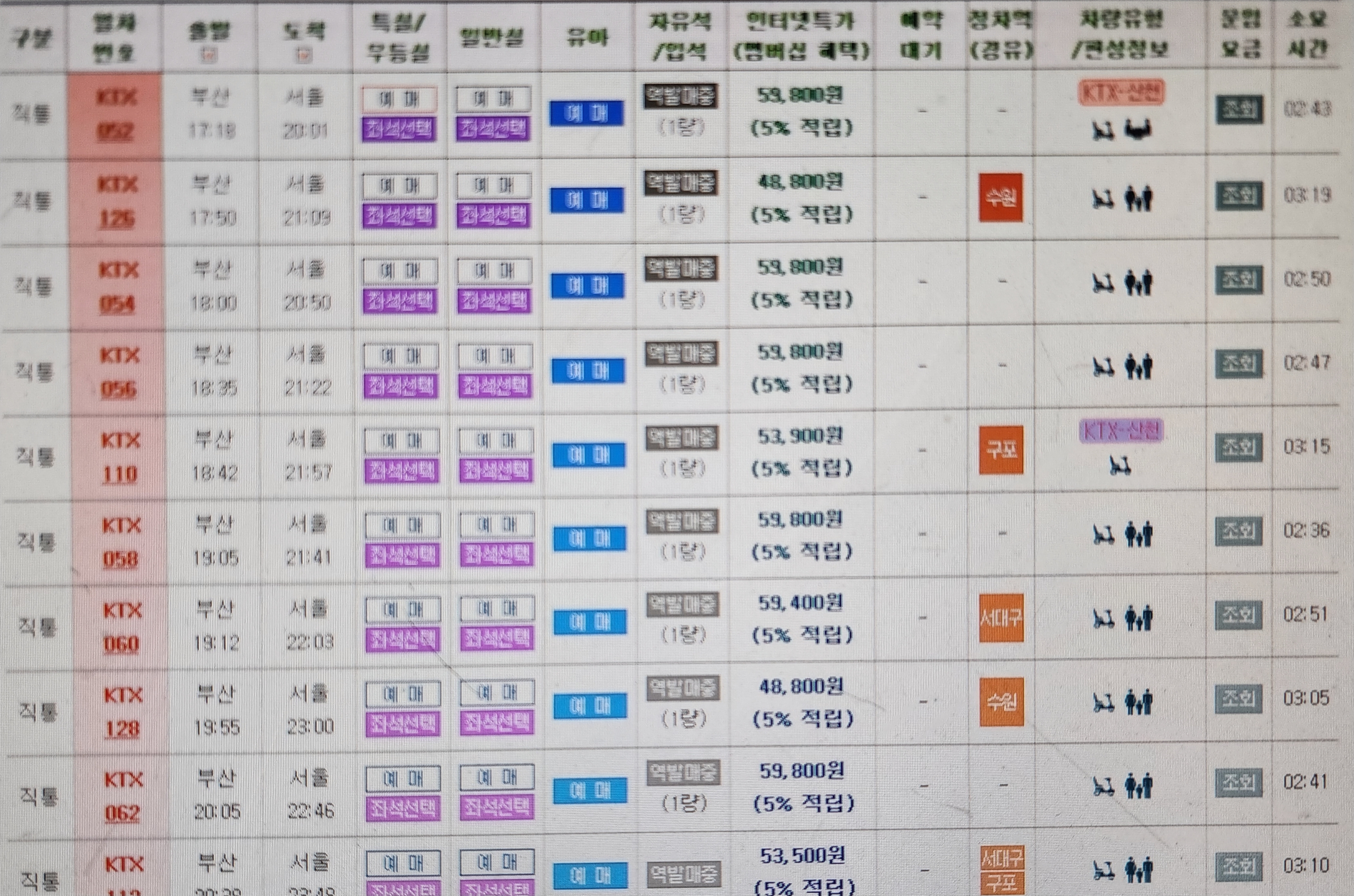The width and height of the screenshot is (1354, 896).
Task: Click the sort icon under 도착 header
Action: pyautogui.click(x=305, y=55)
